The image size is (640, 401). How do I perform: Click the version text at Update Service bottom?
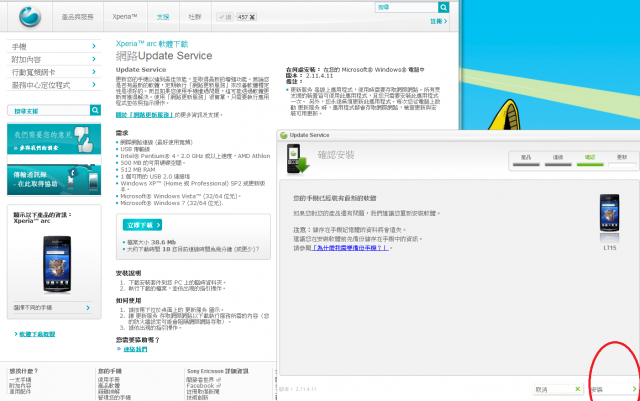(x=298, y=389)
